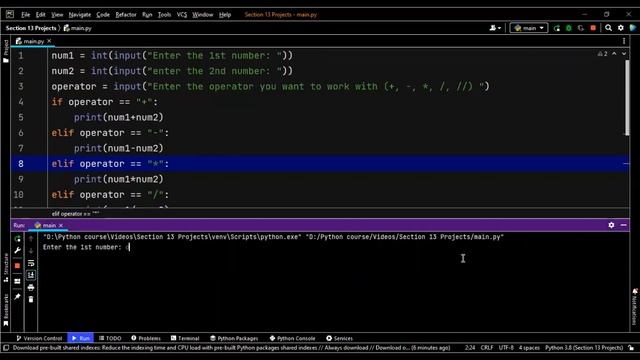Show the warnings inspection indicator
The image size is (640, 360).
(x=602, y=54)
